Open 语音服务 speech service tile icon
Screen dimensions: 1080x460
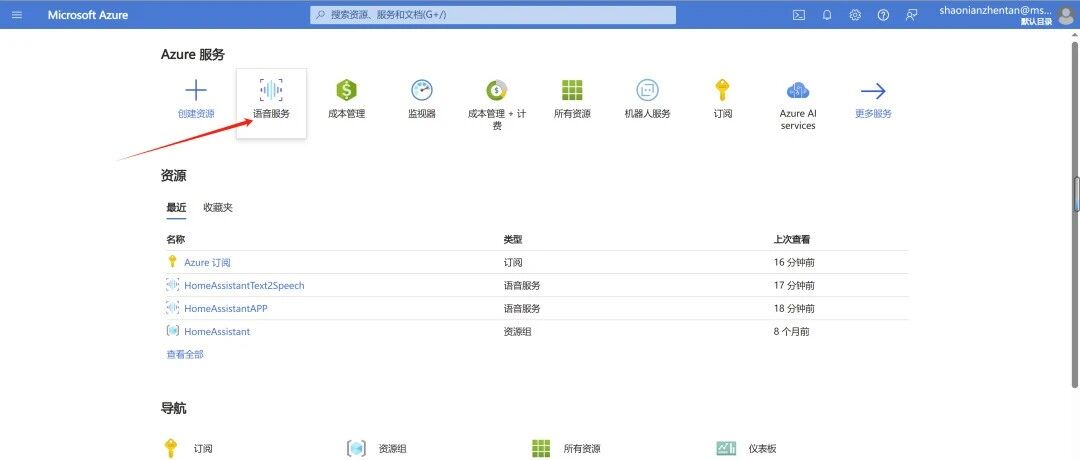(x=271, y=90)
